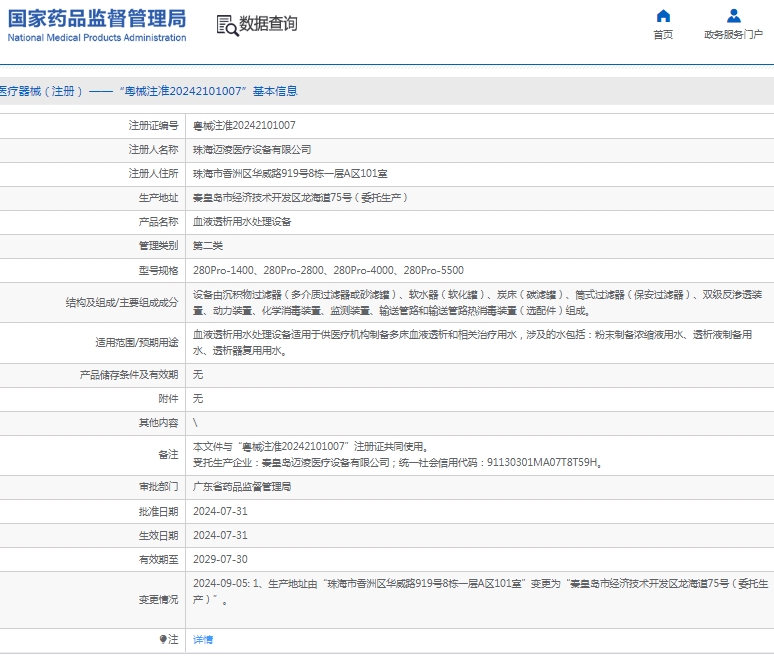Select model spec 280Pro-1400 row value
The height and width of the screenshot is (657, 774).
coord(328,271)
